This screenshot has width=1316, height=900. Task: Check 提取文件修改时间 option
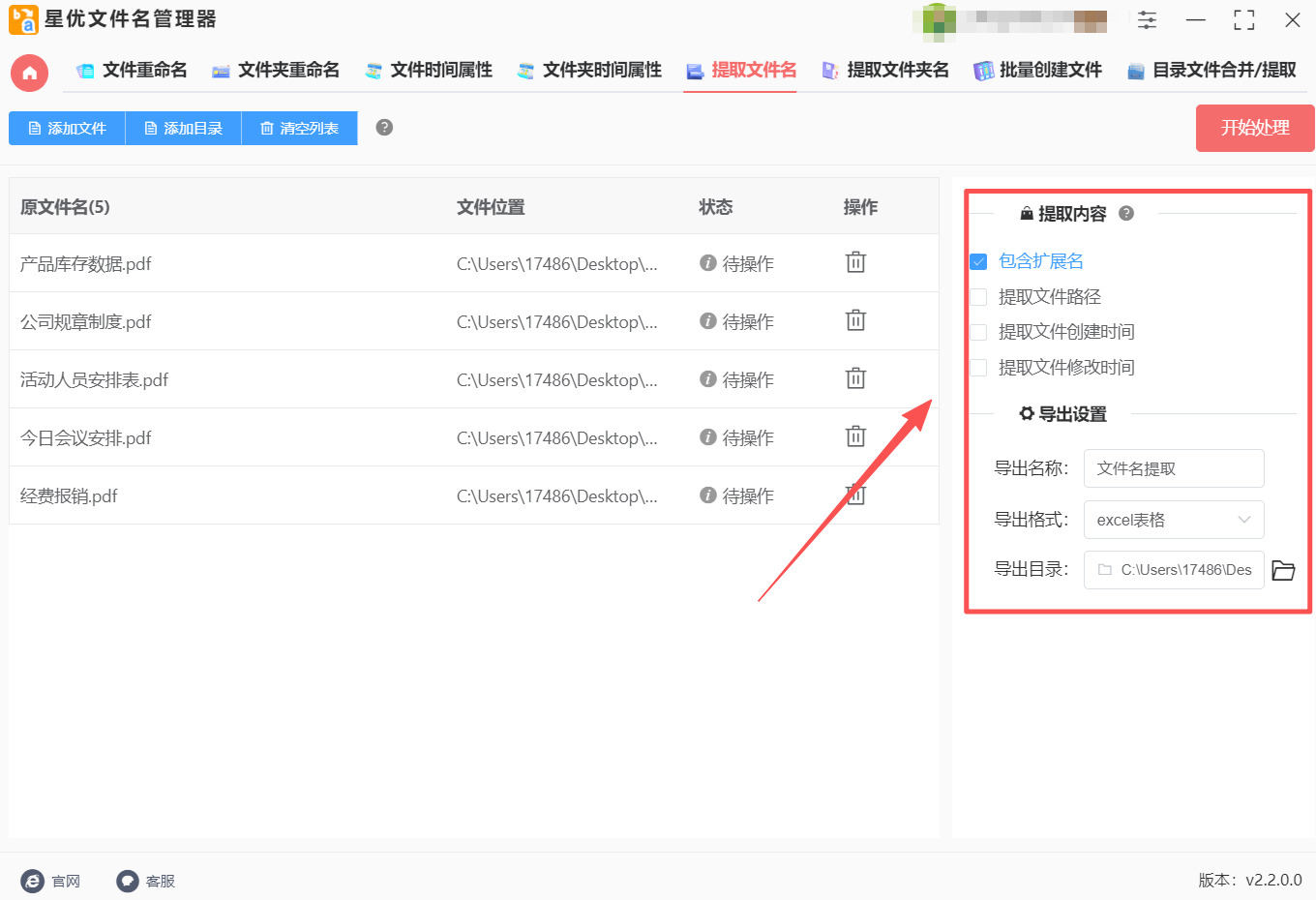[977, 367]
